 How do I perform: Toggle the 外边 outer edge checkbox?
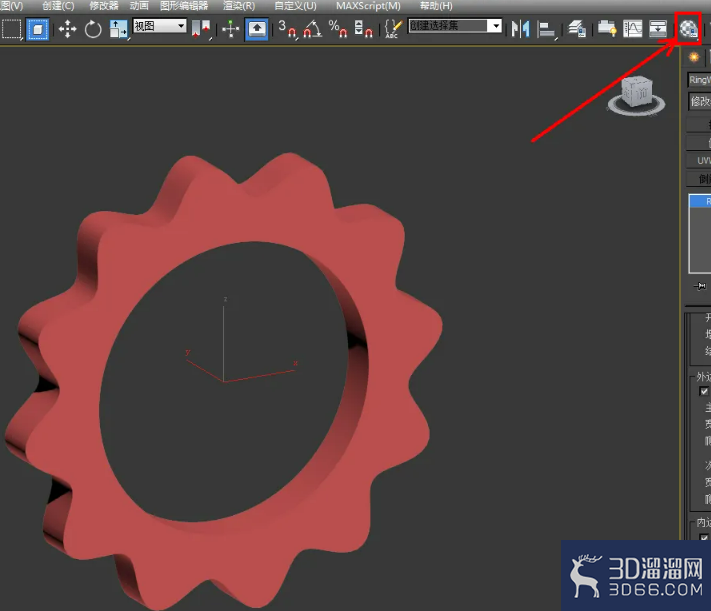704,391
